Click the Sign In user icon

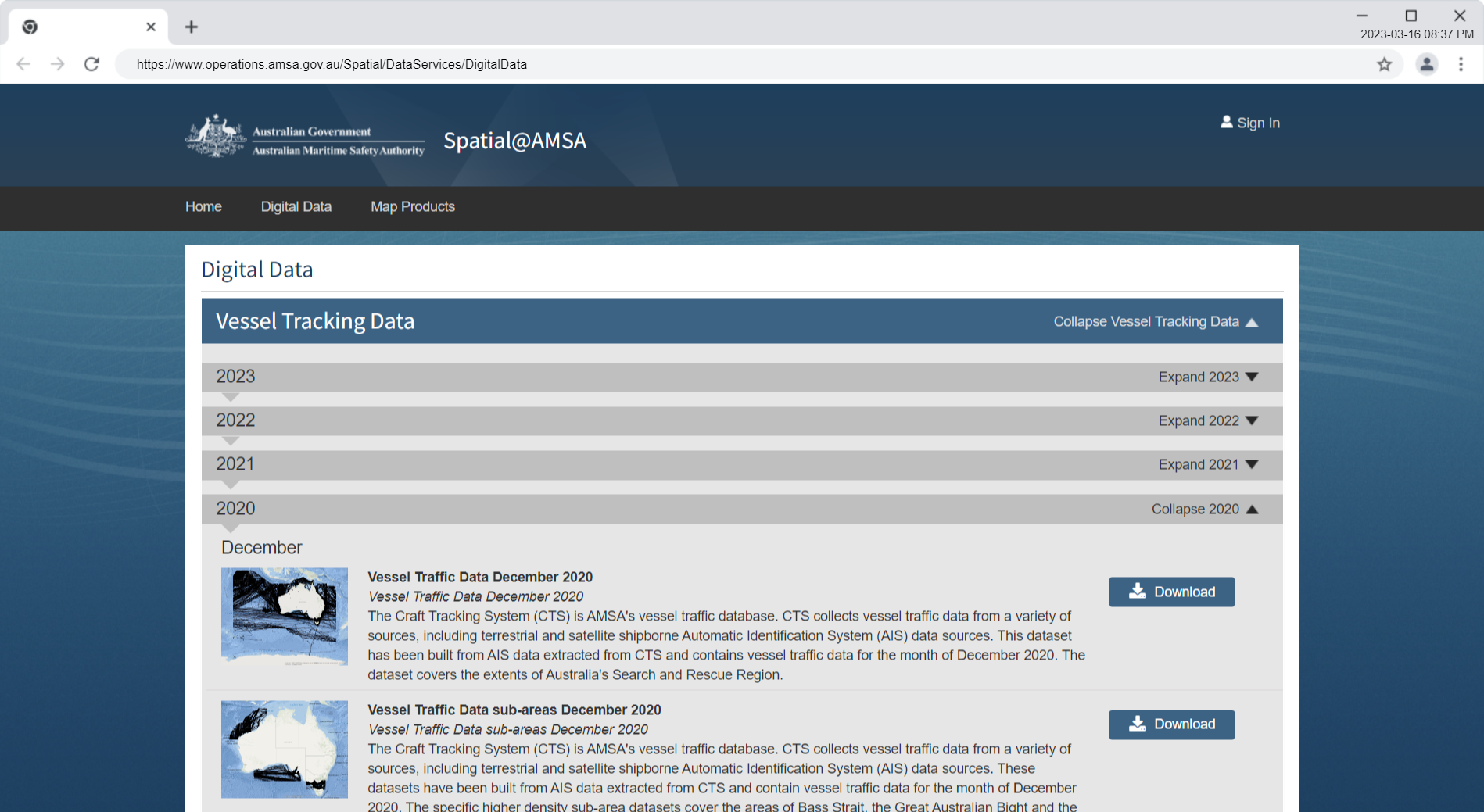(1227, 122)
